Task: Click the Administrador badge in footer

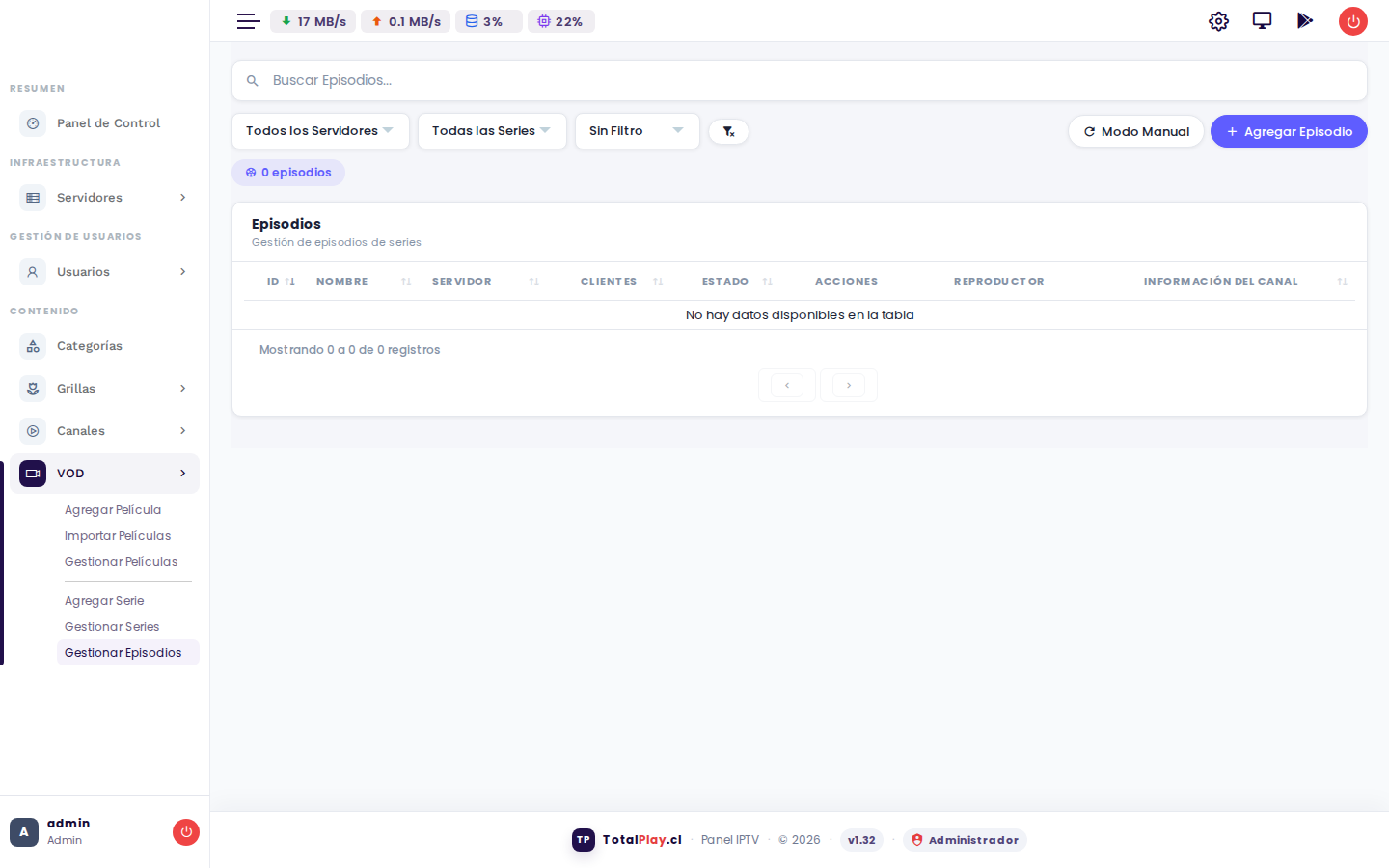Action: (x=965, y=840)
